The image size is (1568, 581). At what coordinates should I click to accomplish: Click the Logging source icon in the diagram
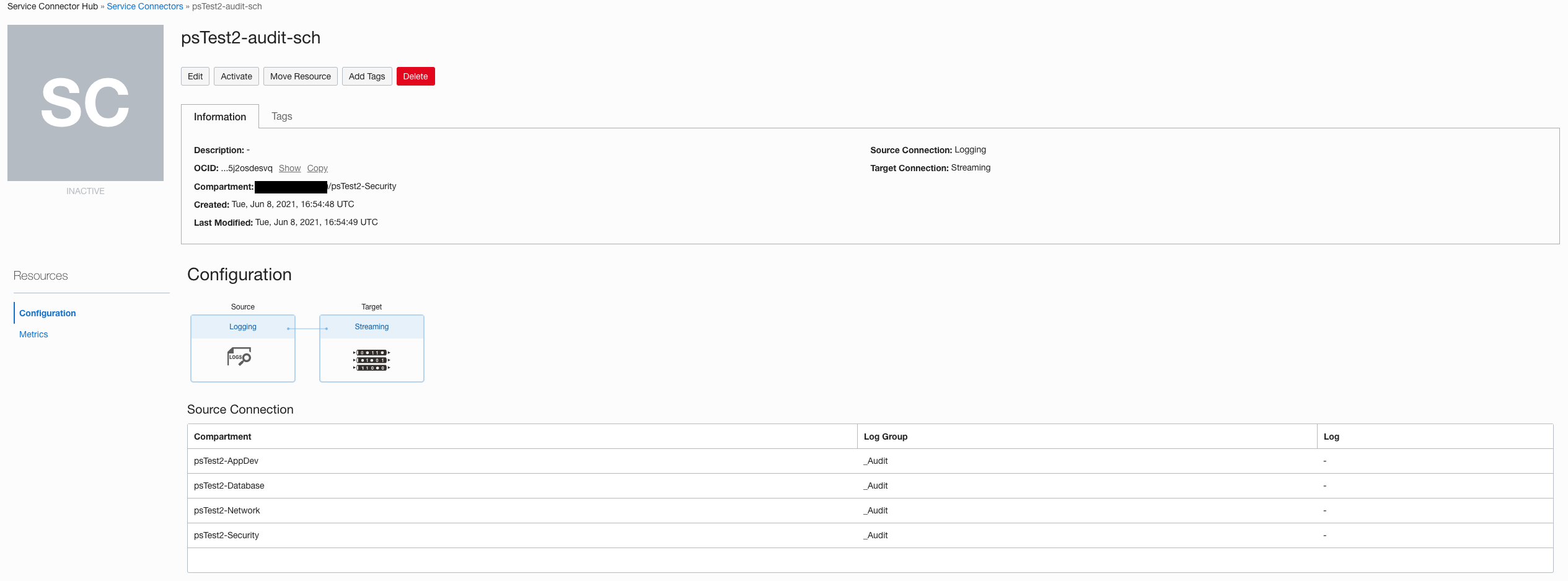pyautogui.click(x=238, y=357)
